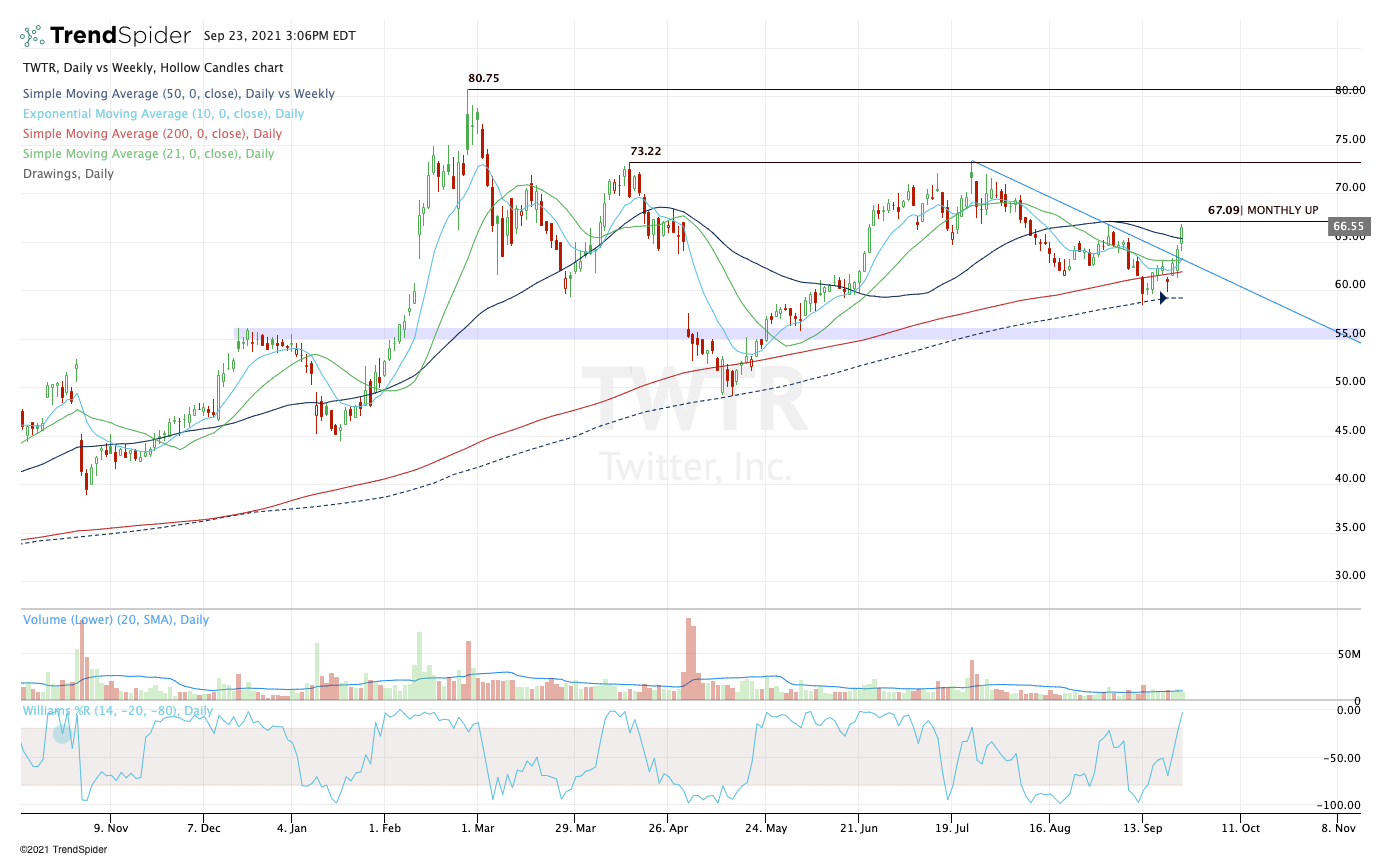Select the Exponential Moving Average 10 legend entry

tap(164, 114)
